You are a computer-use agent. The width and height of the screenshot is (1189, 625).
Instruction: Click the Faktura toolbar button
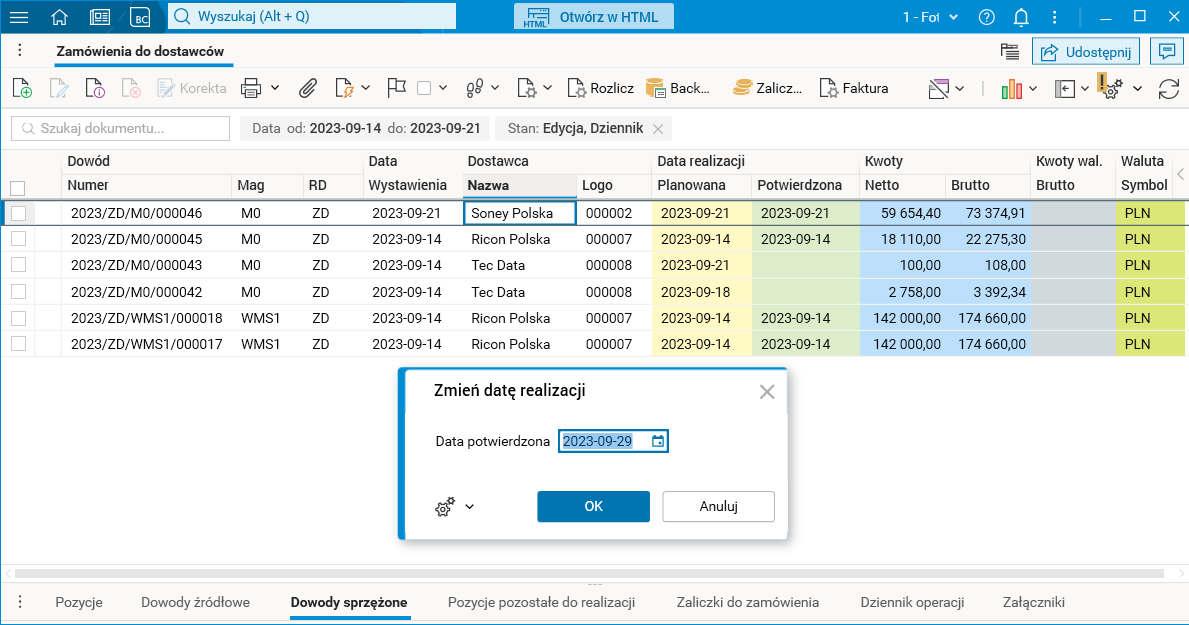point(854,89)
